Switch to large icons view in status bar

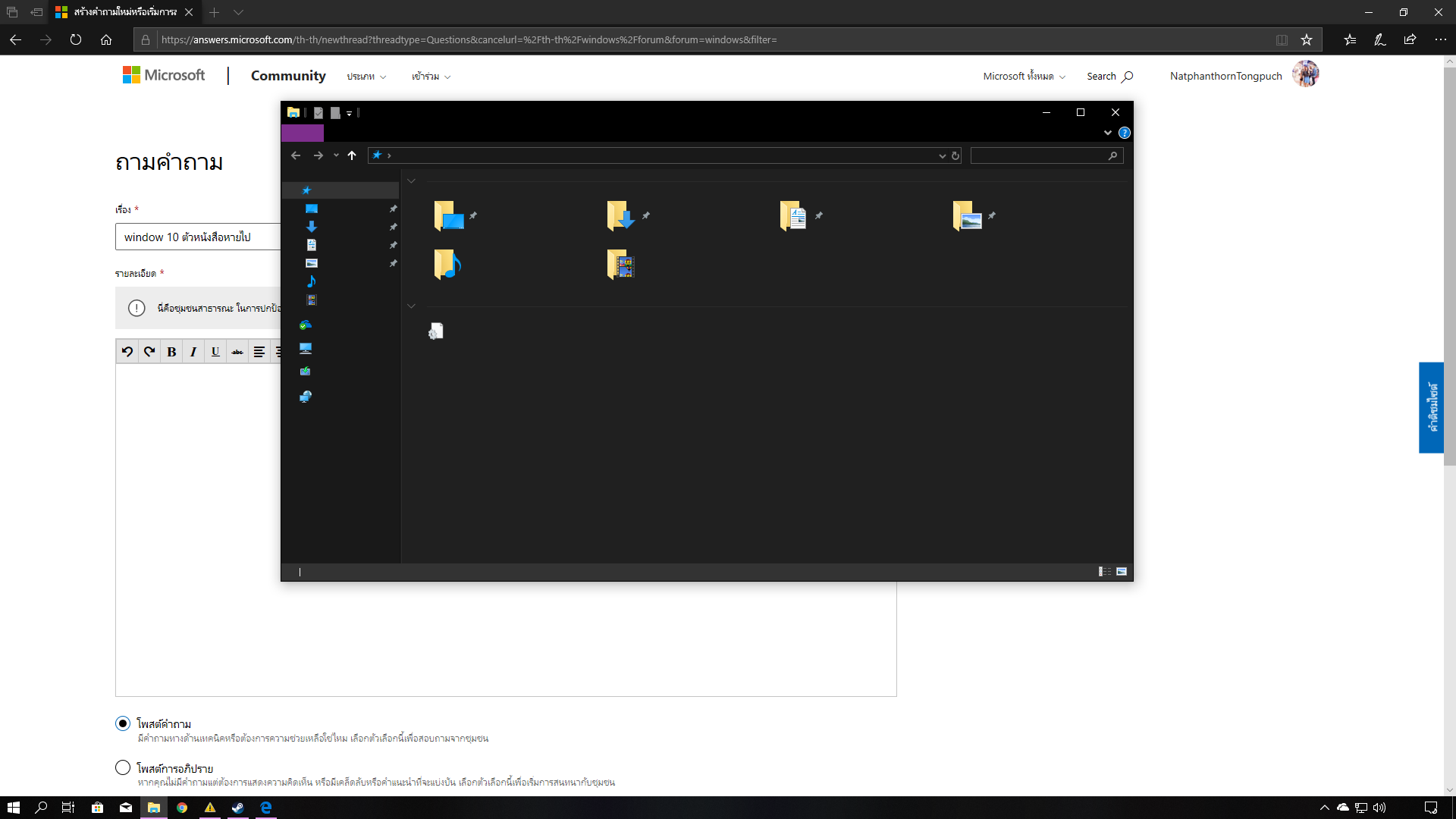coord(1122,572)
